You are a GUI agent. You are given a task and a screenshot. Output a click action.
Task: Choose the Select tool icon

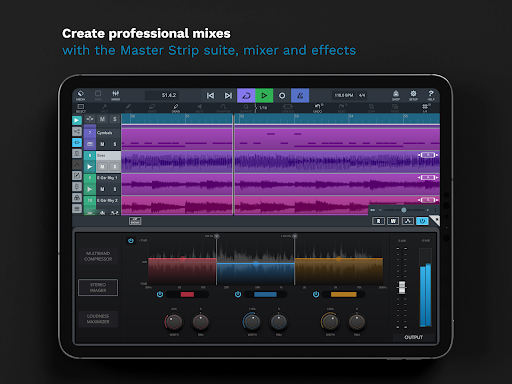pyautogui.click(x=81, y=108)
